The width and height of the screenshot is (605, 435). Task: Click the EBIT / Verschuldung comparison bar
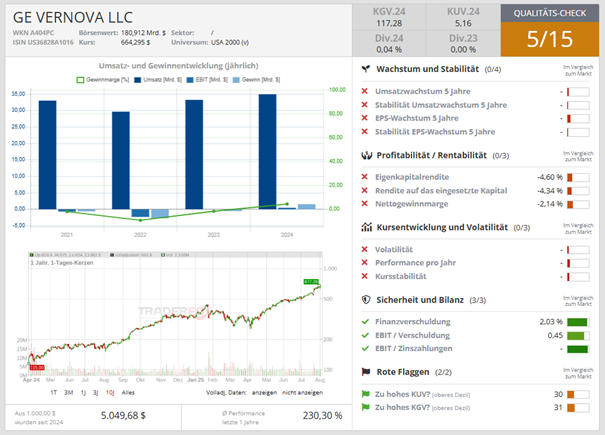click(578, 335)
